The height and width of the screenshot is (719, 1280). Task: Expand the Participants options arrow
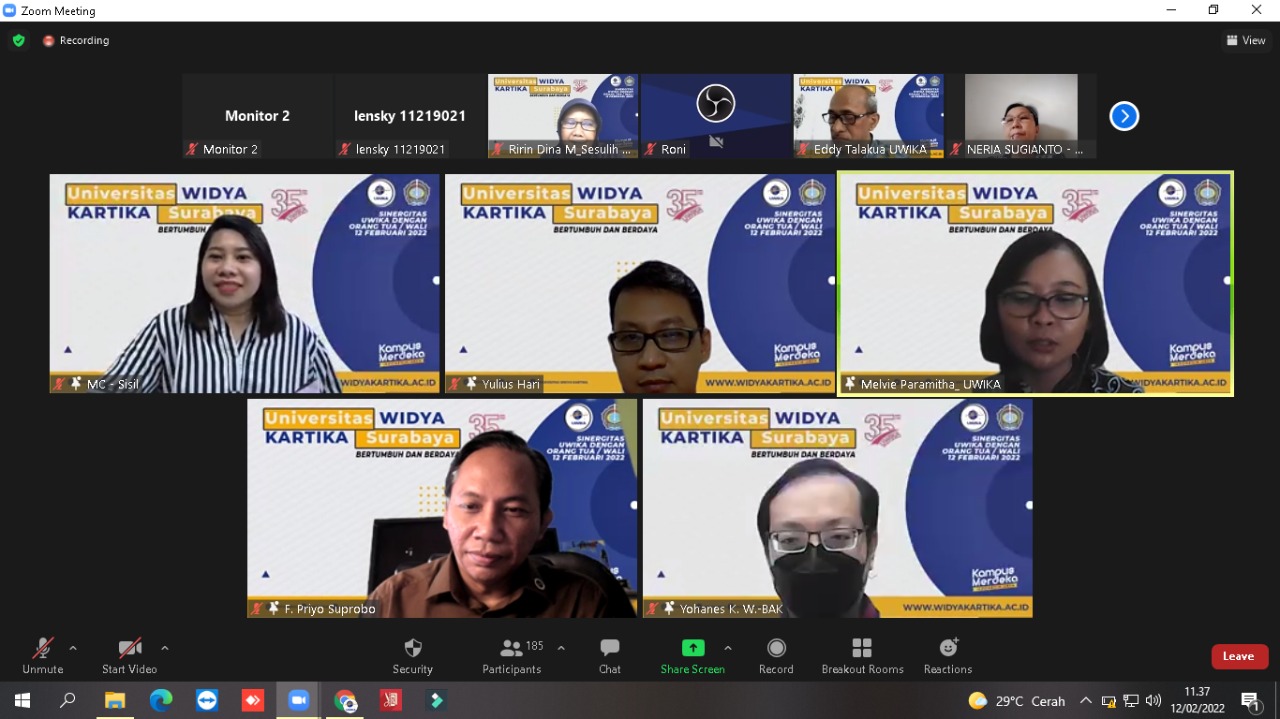point(561,648)
